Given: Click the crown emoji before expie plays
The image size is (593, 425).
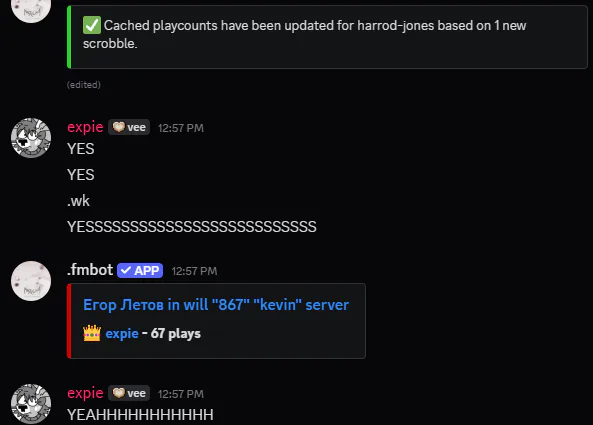Looking at the screenshot, I should 92,333.
